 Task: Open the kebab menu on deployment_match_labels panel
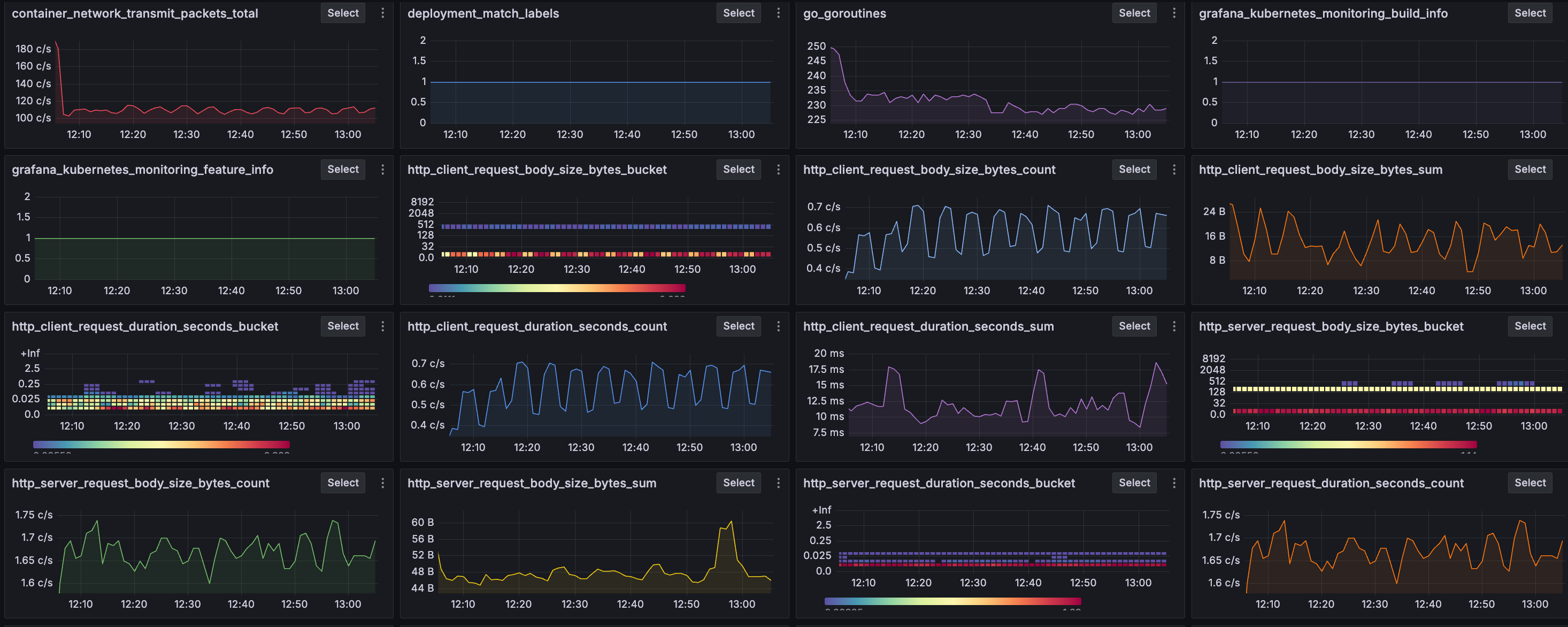[x=779, y=13]
